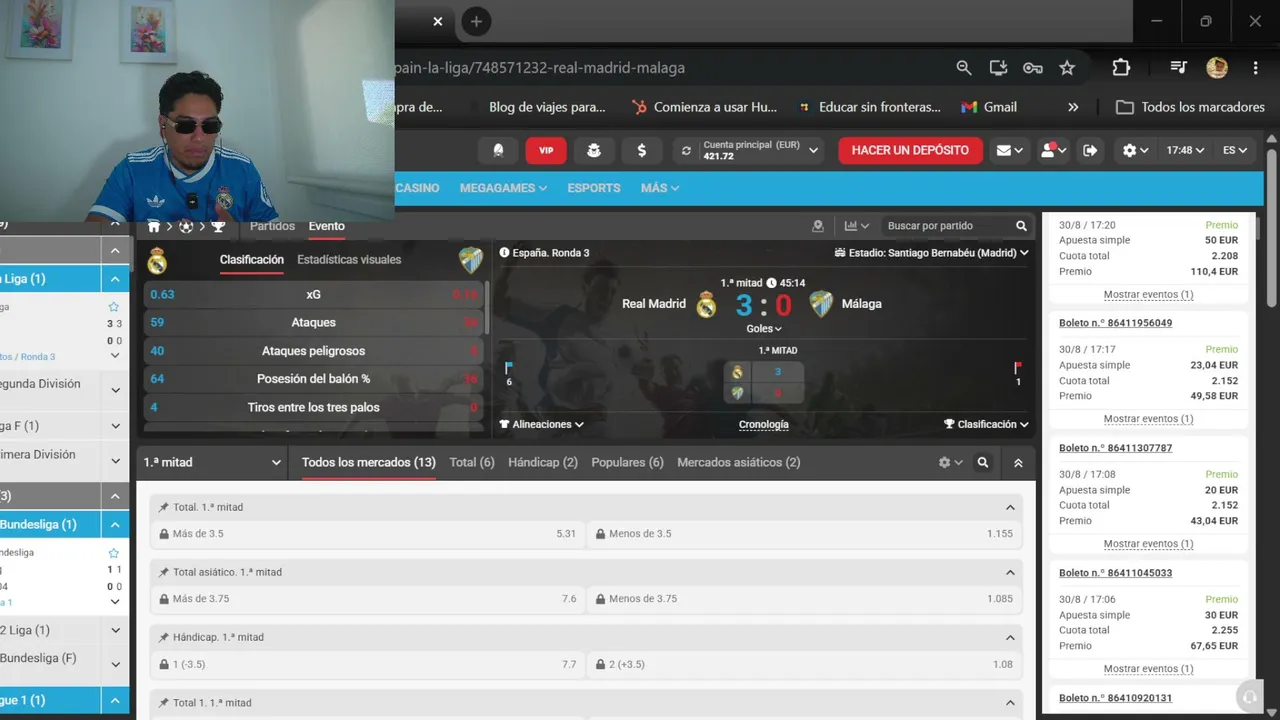1280x720 pixels.
Task: Click the log out arrow icon
Action: pyautogui.click(x=1090, y=150)
